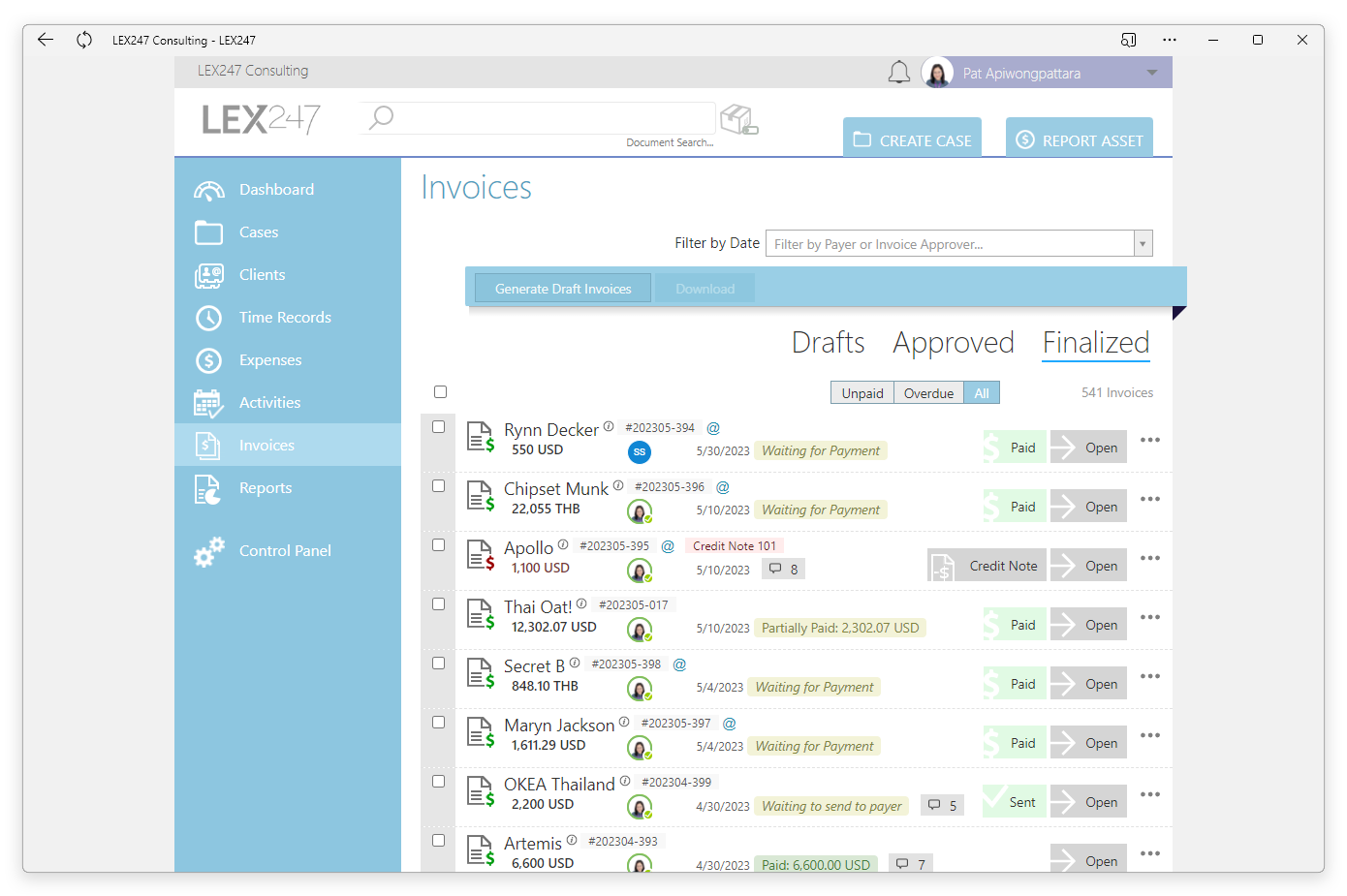Expand the payer or approver filter dropdown
Screen dimensions: 1347x896
(x=1143, y=244)
